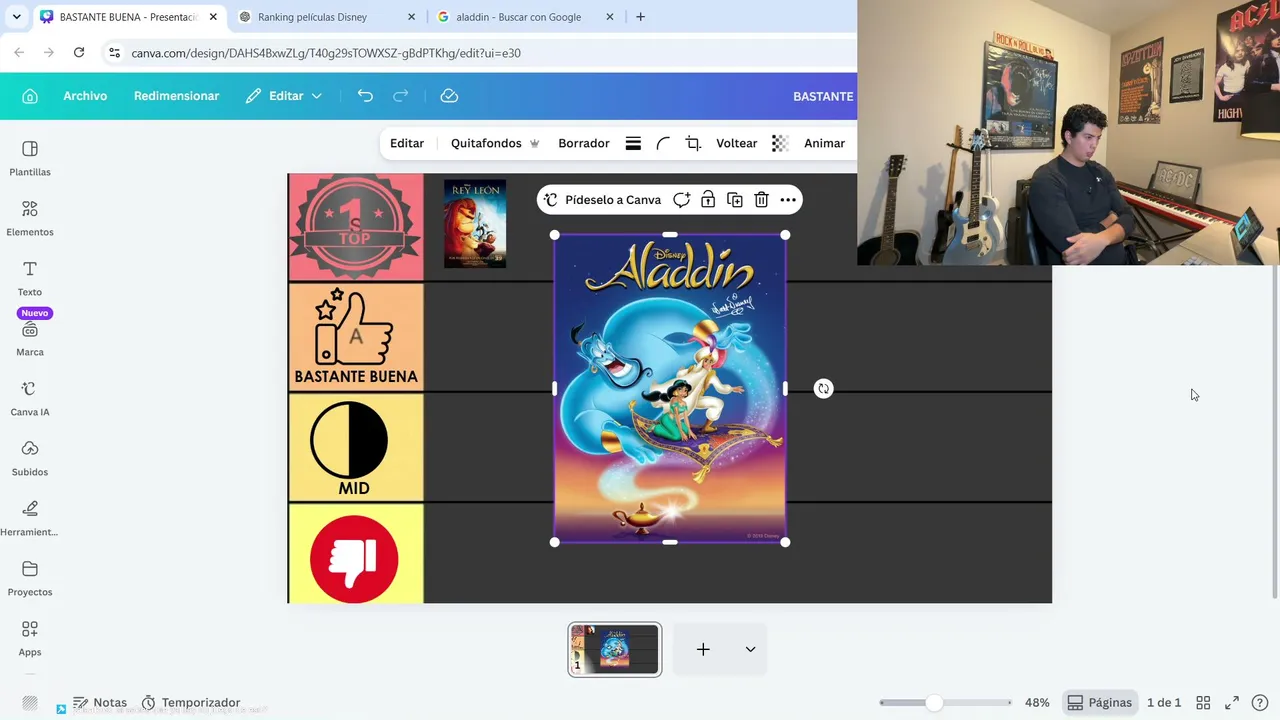Open the browser tab search dropdown
This screenshot has width=1280, height=720.
[x=16, y=17]
